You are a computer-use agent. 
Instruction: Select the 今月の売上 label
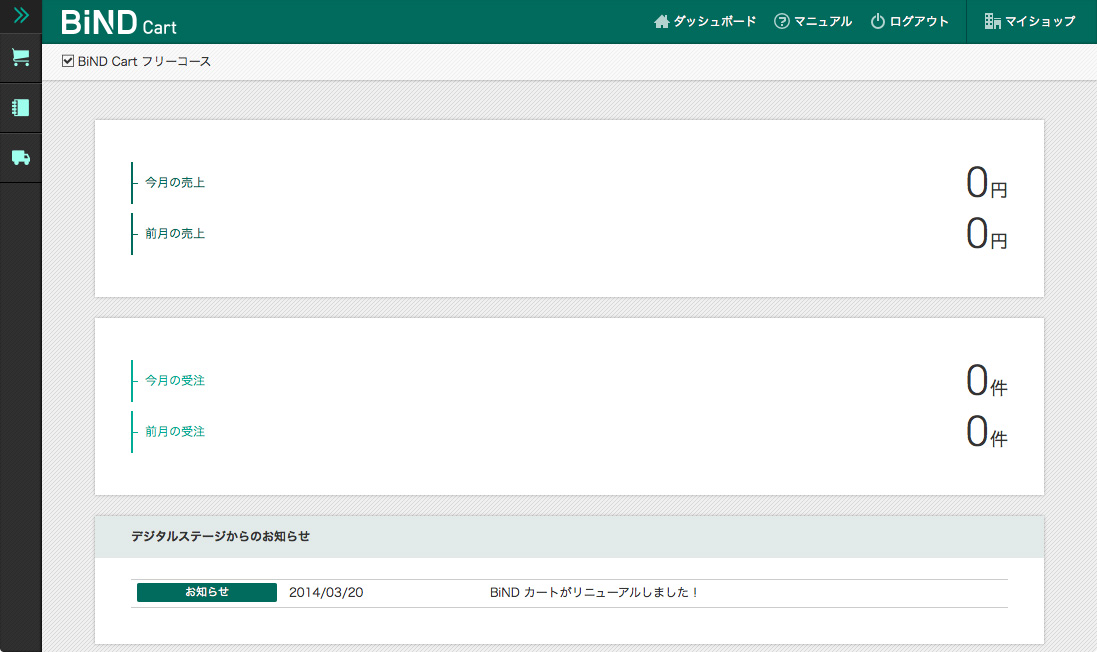tap(175, 183)
